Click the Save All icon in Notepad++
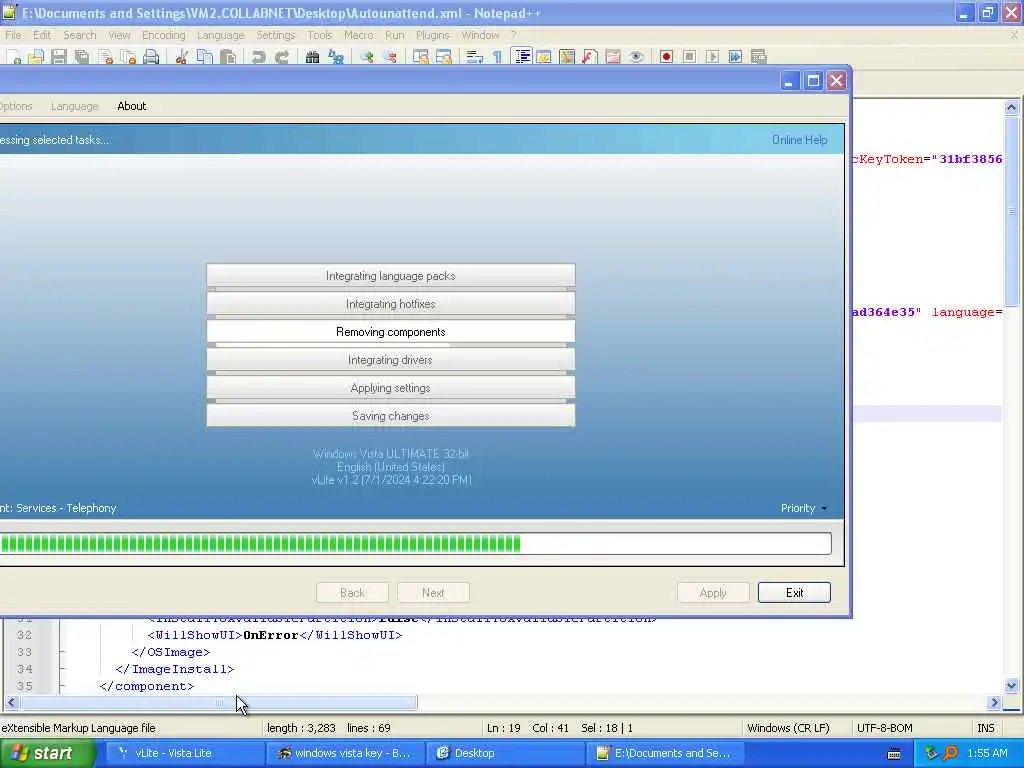This screenshot has width=1024, height=768. coord(82,57)
